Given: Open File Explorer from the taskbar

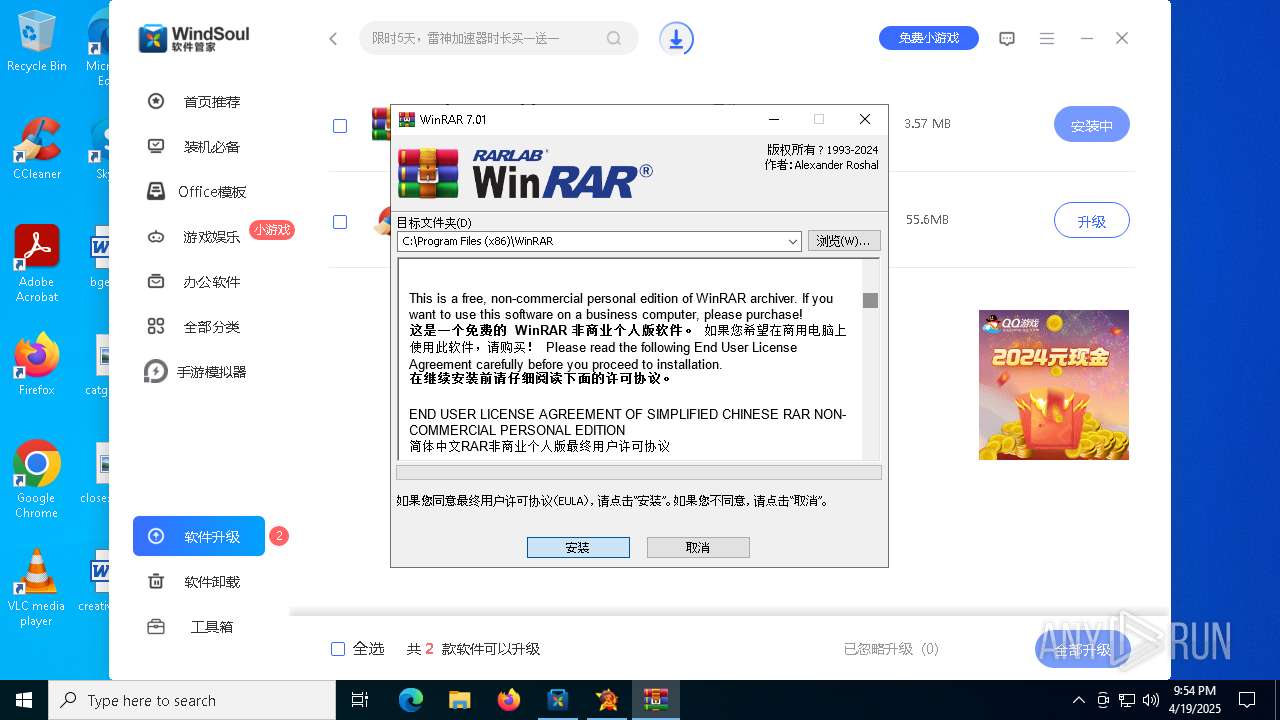Looking at the screenshot, I should (x=459, y=700).
